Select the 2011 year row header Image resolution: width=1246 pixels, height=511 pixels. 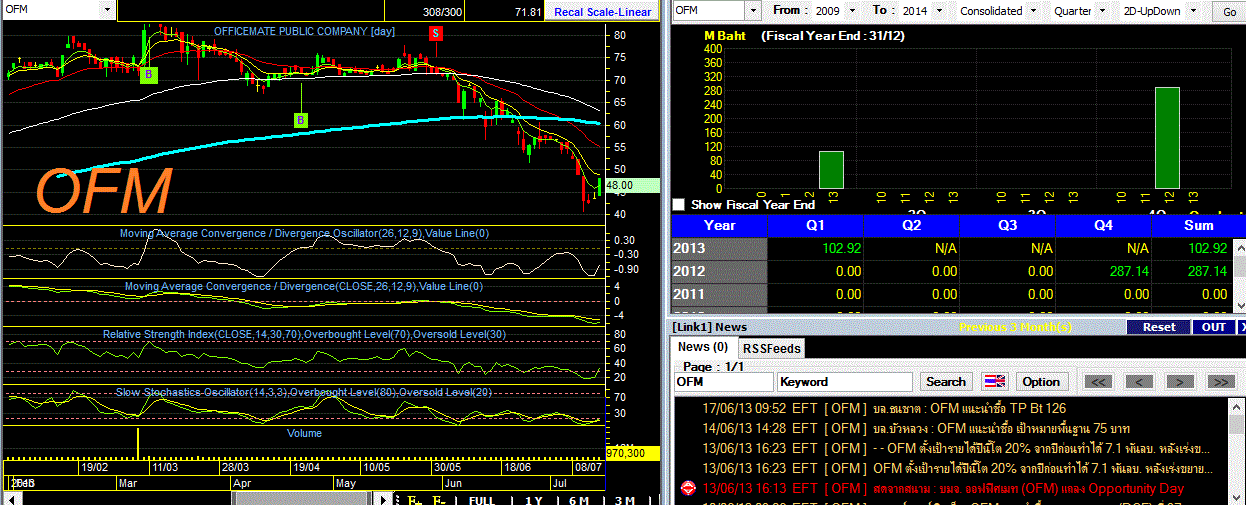point(719,294)
